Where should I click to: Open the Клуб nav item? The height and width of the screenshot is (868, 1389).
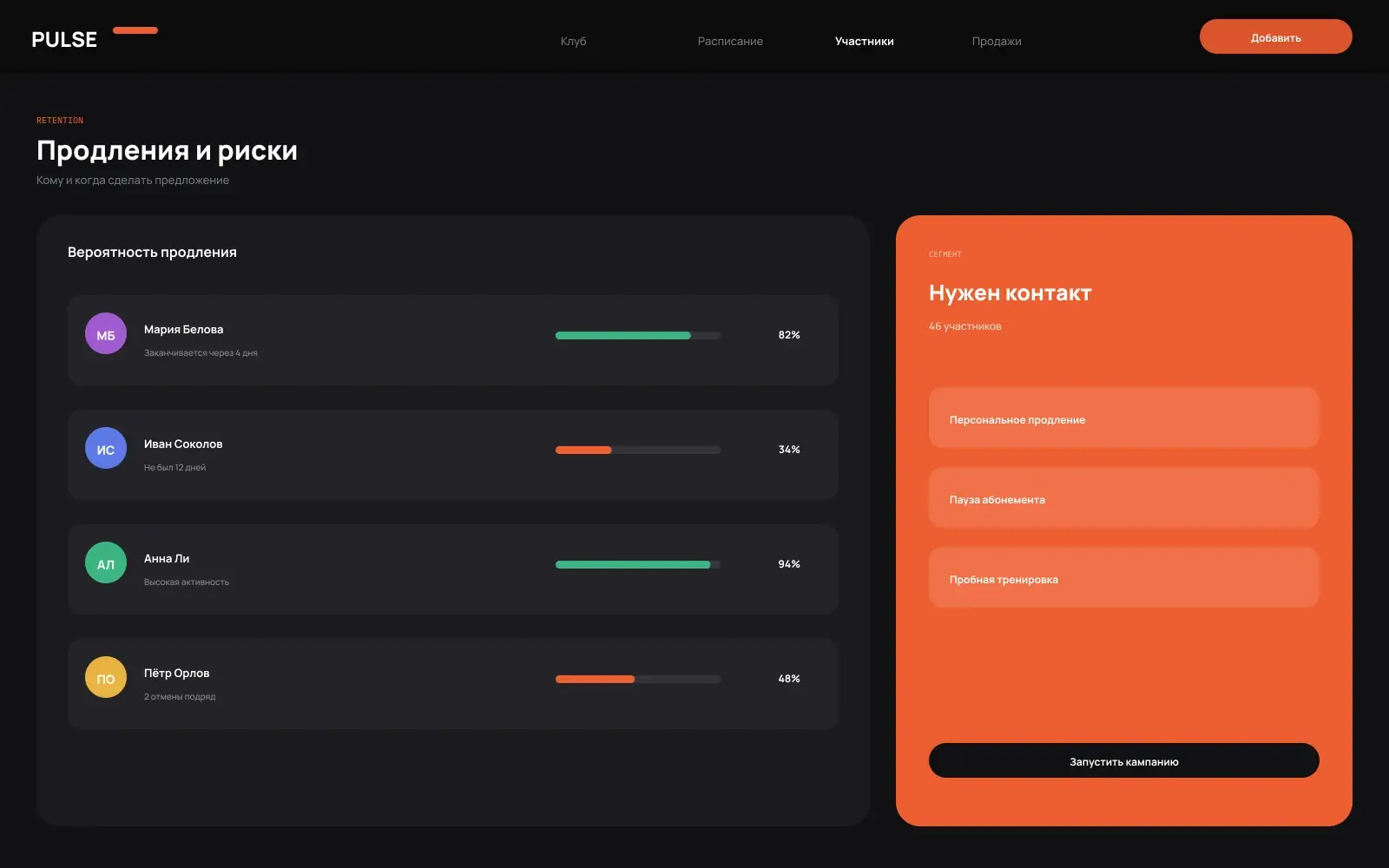pyautogui.click(x=573, y=41)
